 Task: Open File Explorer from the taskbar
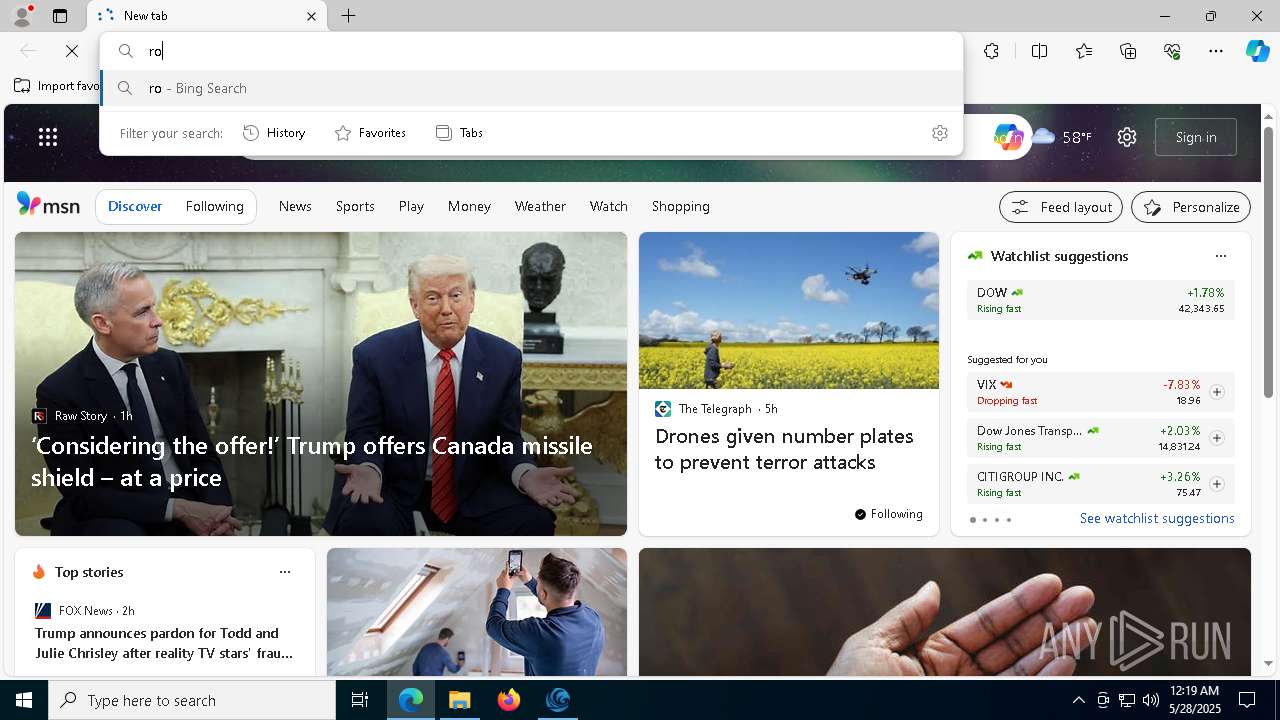[460, 700]
